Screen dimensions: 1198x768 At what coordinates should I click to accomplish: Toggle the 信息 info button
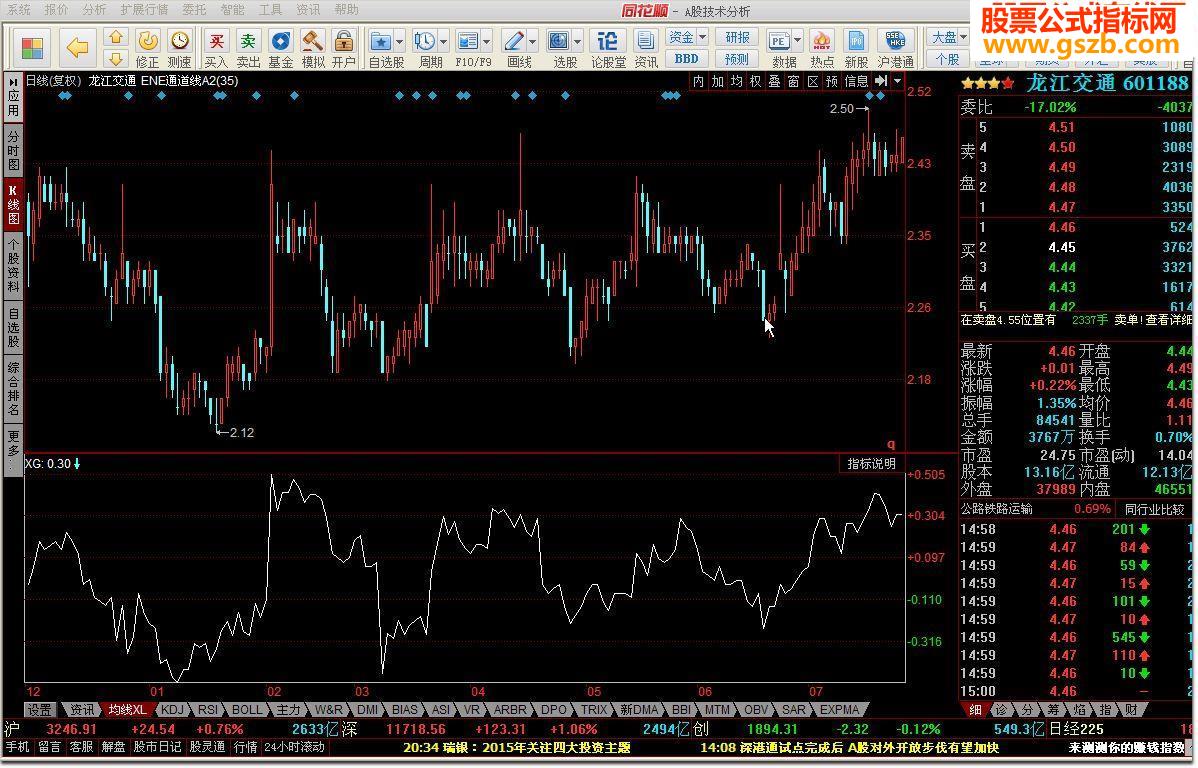click(856, 81)
